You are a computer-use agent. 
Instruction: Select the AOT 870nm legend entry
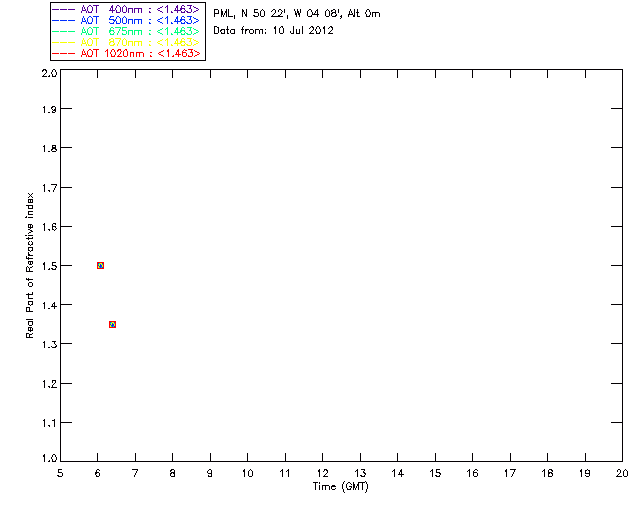(126, 42)
